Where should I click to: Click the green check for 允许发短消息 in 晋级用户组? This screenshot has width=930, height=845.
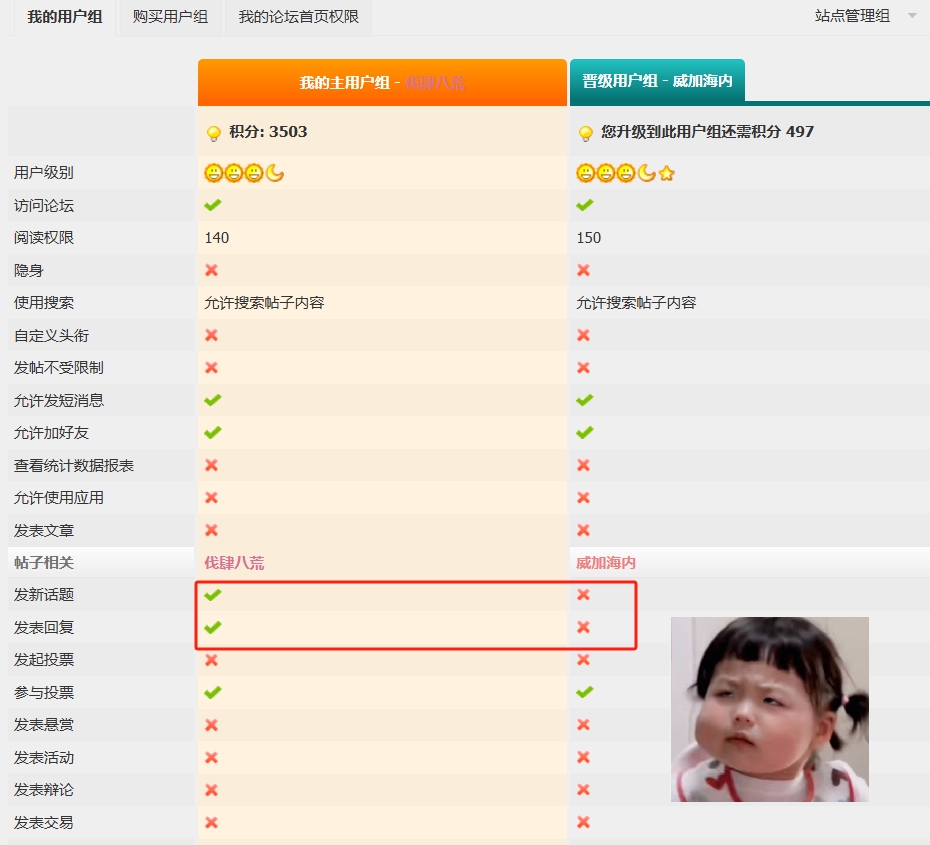(x=584, y=400)
